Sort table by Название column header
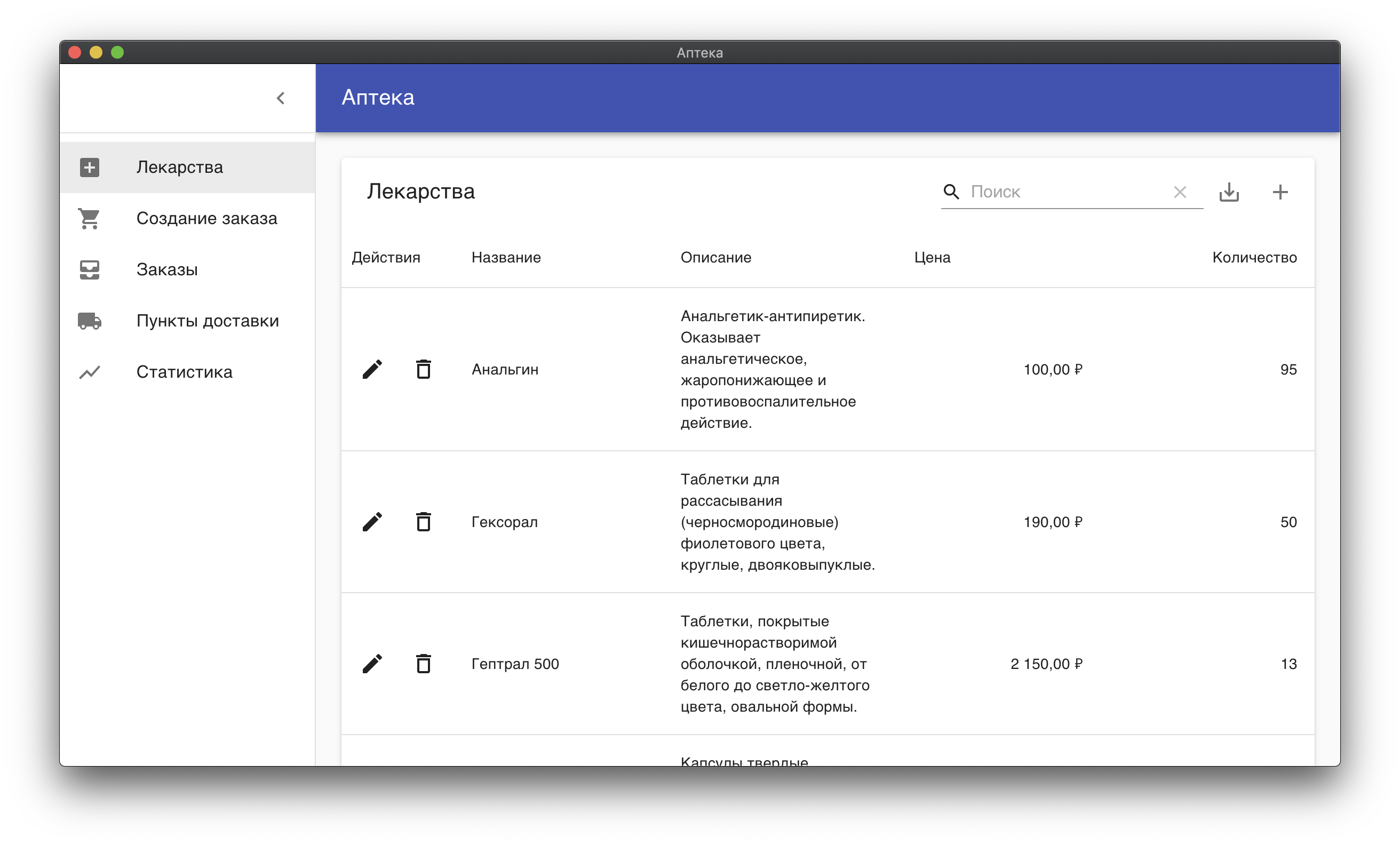1400x845 pixels. 506,258
